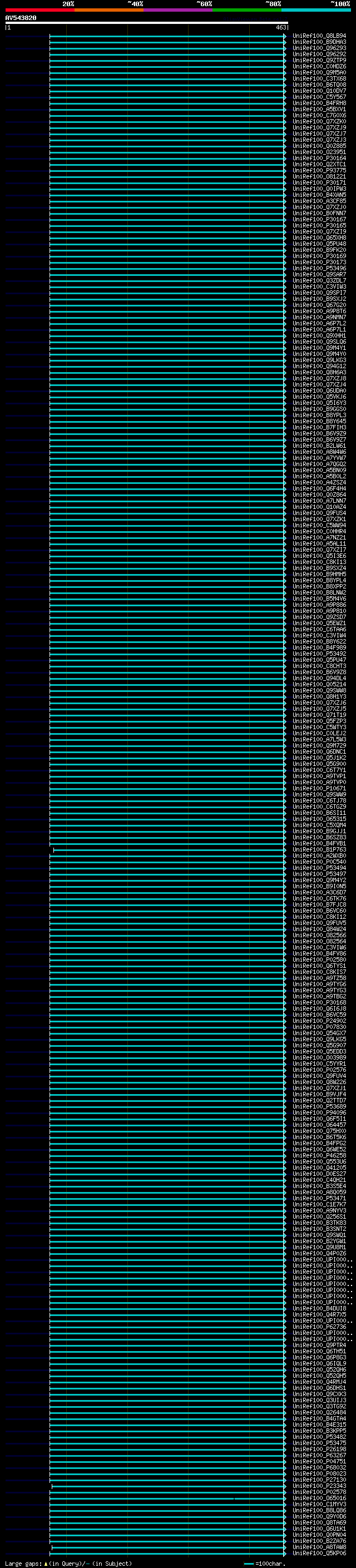Click the query end position 463
The height and width of the screenshot is (1568, 356).
click(x=280, y=27)
